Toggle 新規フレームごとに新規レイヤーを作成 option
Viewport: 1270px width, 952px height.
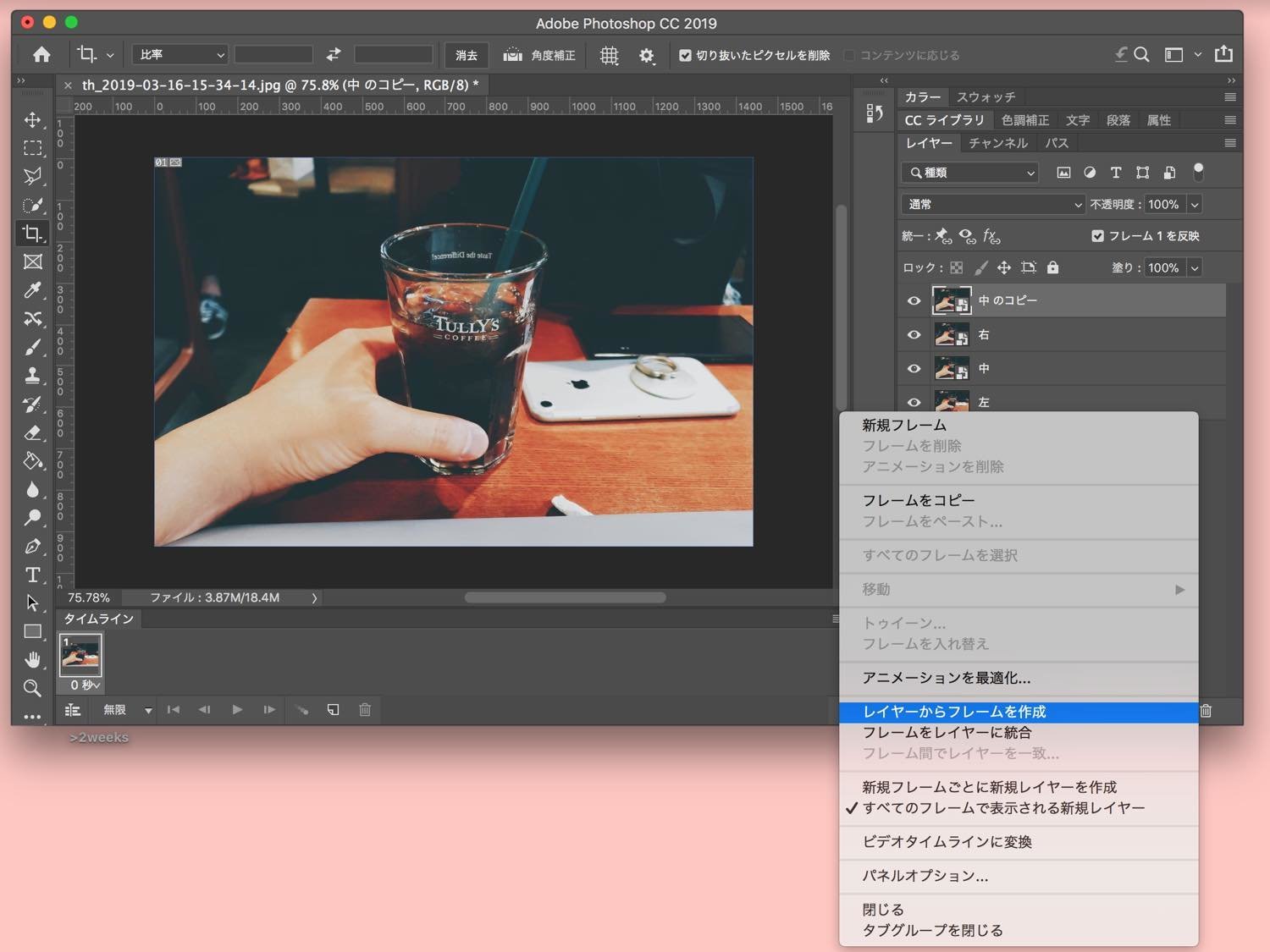(989, 787)
